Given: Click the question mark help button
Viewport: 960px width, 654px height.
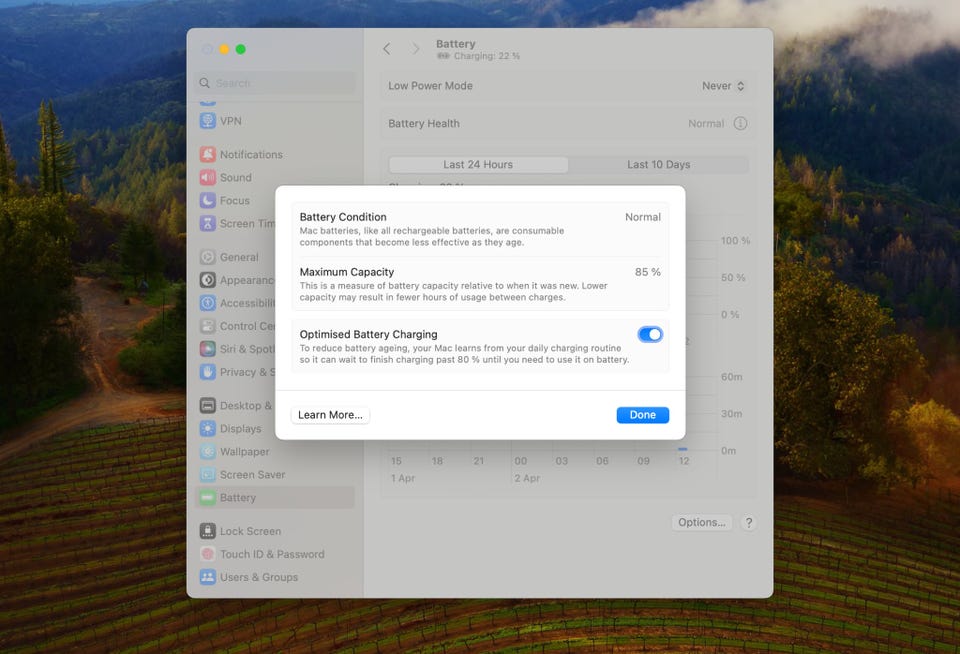Looking at the screenshot, I should point(748,523).
